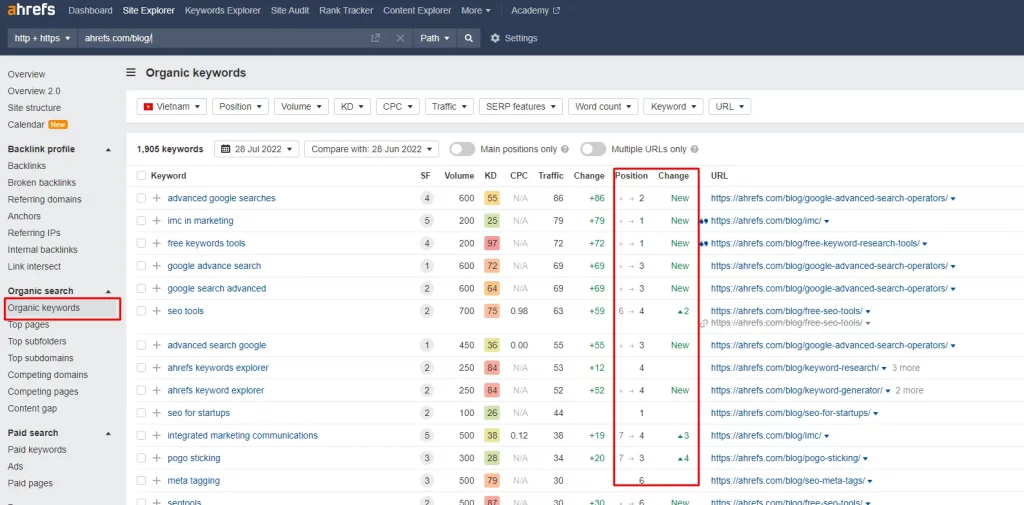Open the URL in new tab icon
The height and width of the screenshot is (505, 1024).
[x=376, y=38]
